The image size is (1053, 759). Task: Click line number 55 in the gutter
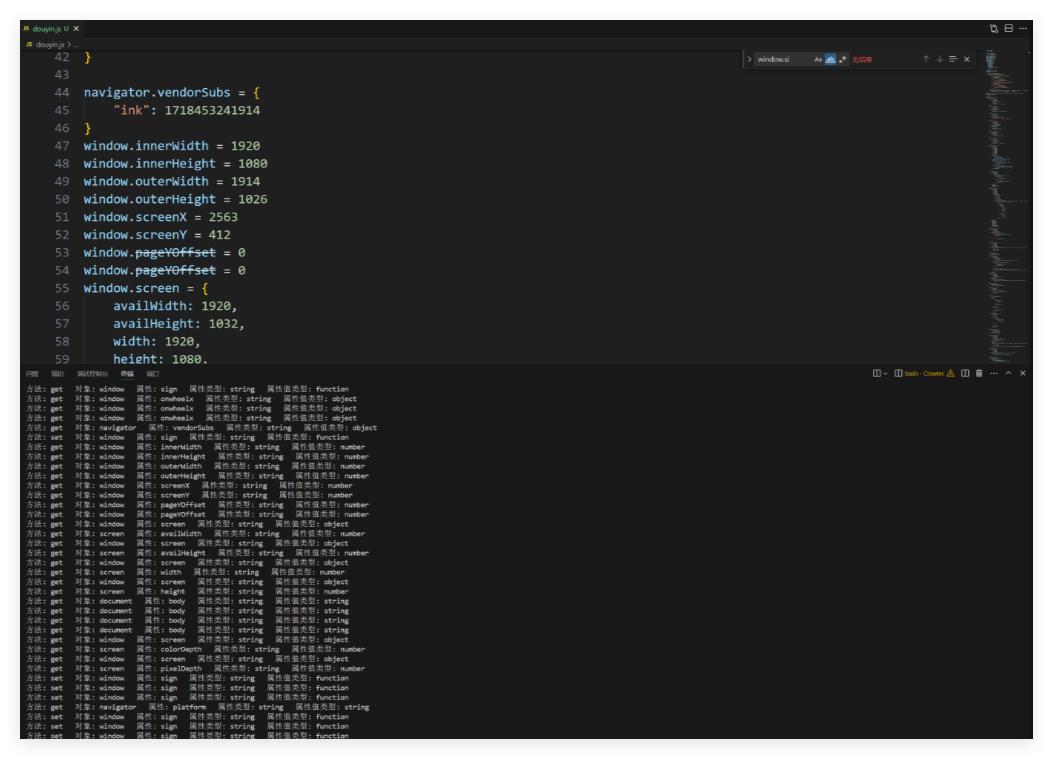pyautogui.click(x=62, y=288)
